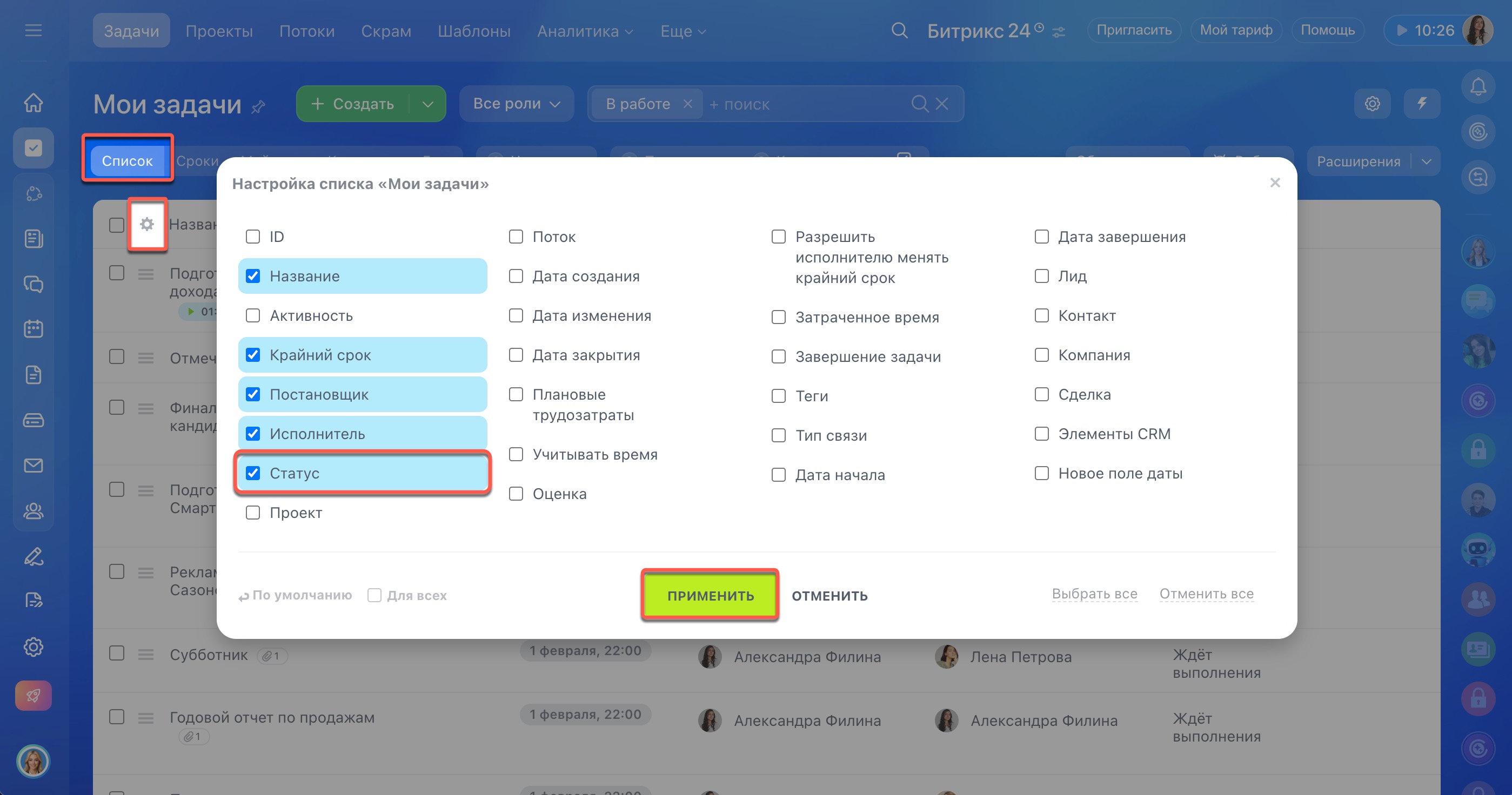Open the lightning automation icon
Screen dimensions: 1512x795
(x=1422, y=104)
